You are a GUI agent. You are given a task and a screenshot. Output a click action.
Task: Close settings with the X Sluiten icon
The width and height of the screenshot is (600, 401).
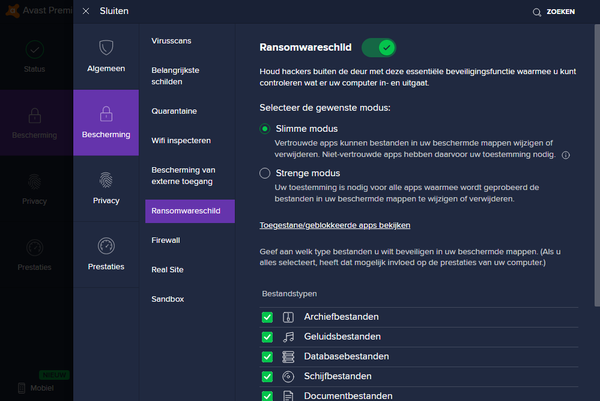86,11
